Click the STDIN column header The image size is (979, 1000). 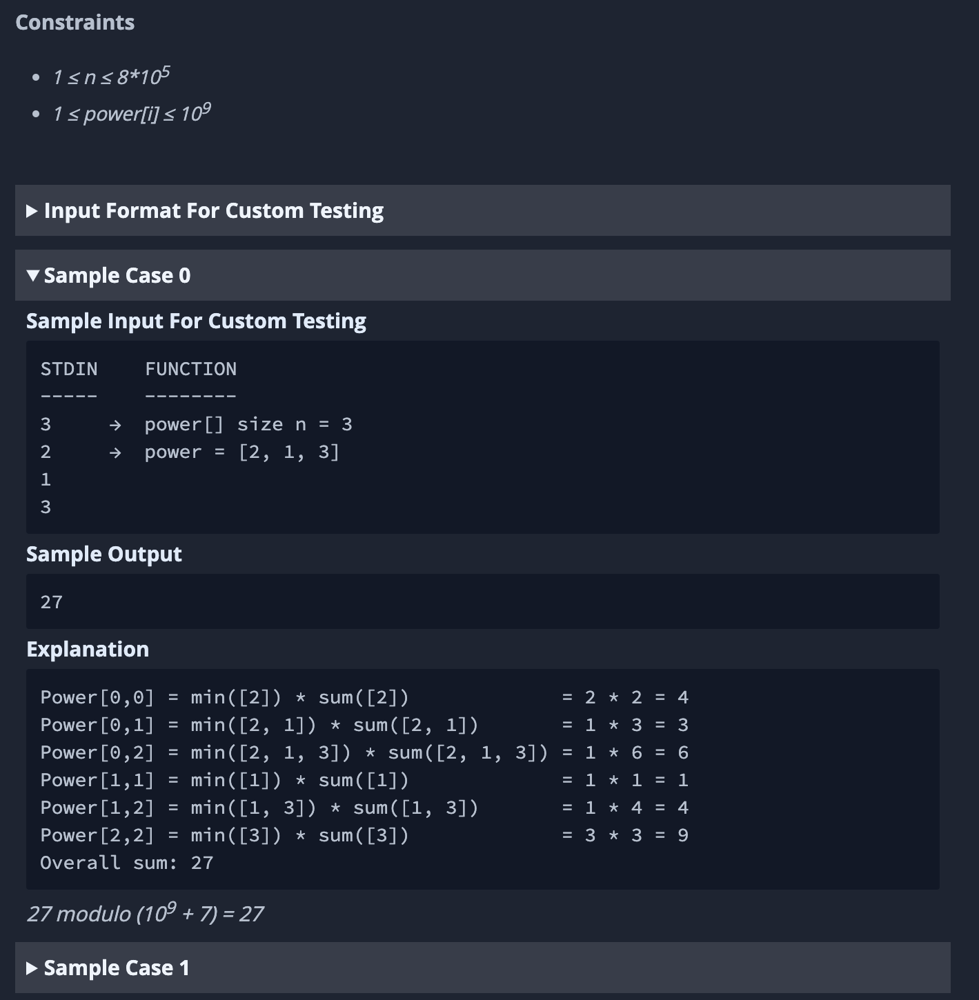click(69, 369)
